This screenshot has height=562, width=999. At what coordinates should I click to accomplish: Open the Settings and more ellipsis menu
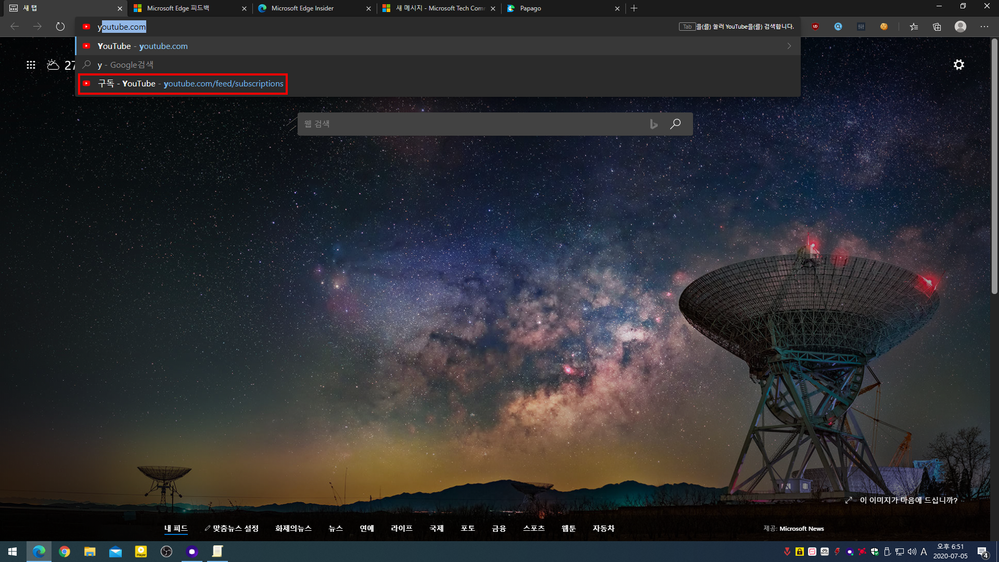984,27
